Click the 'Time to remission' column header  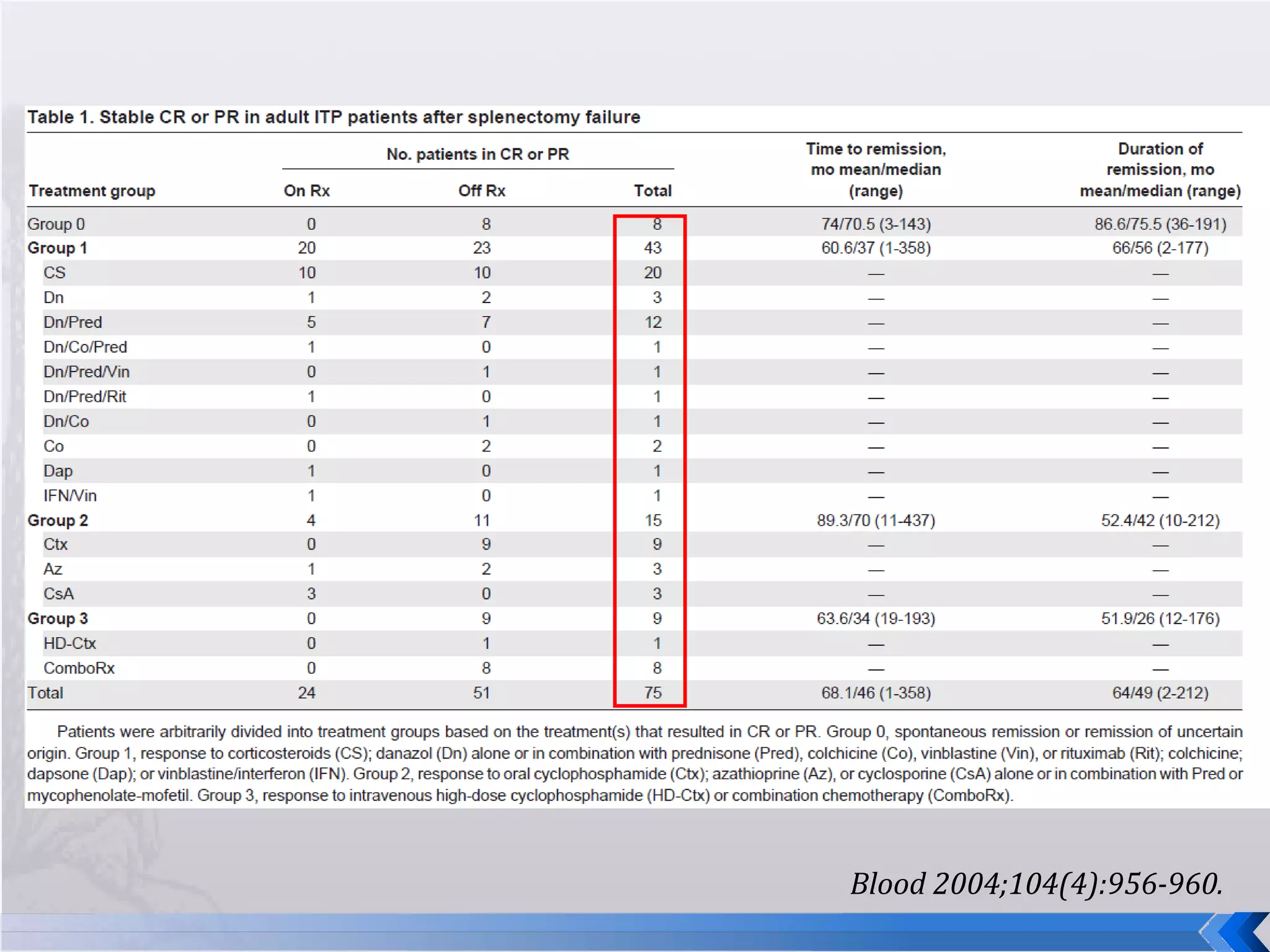pos(876,170)
